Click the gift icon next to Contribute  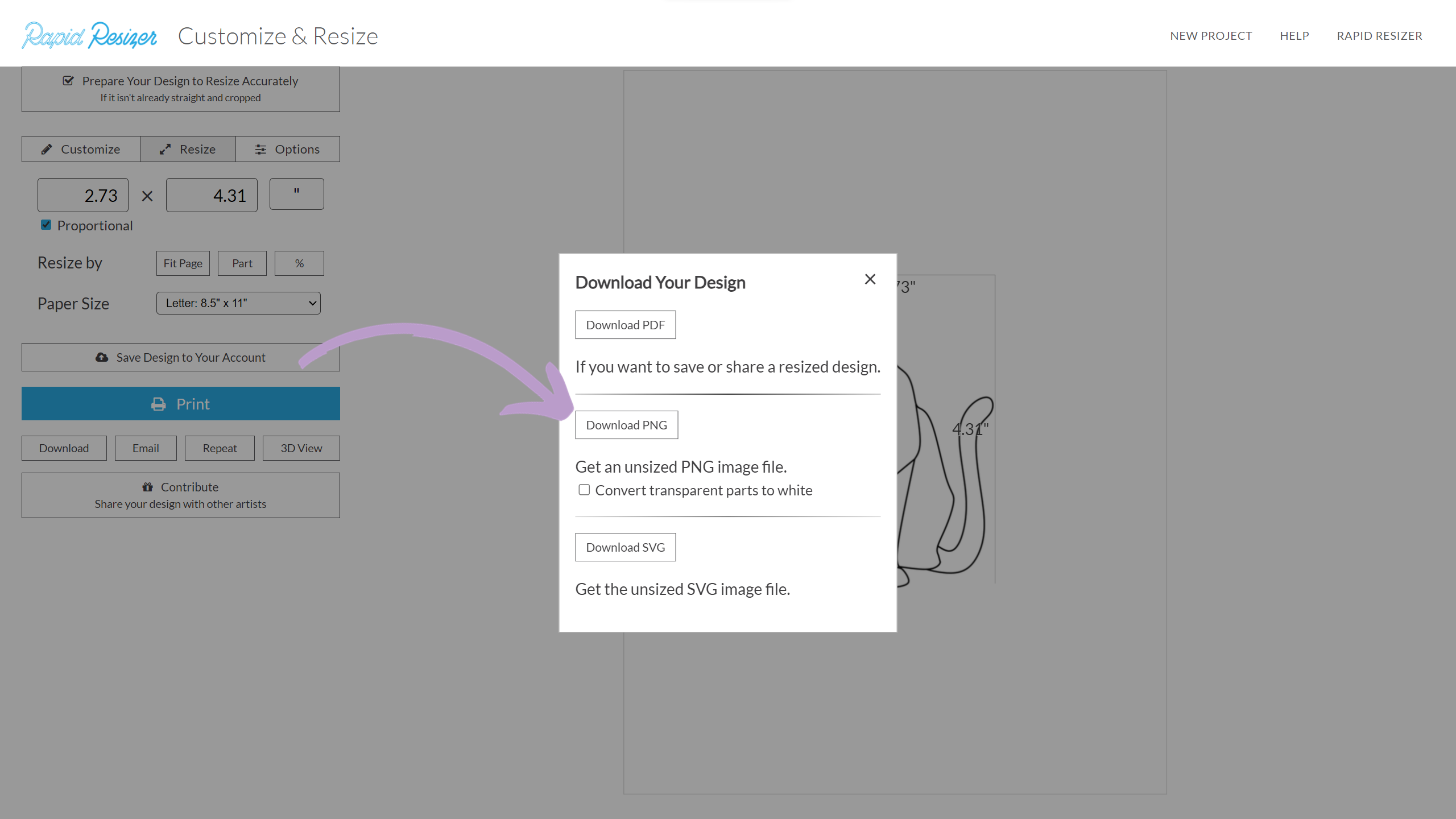148,487
